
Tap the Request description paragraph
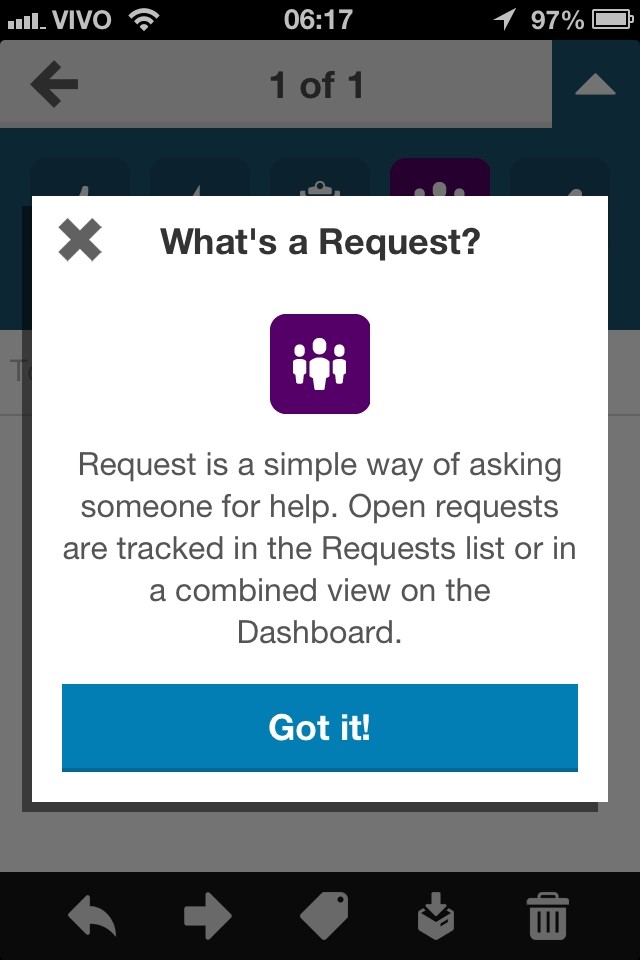(x=320, y=549)
